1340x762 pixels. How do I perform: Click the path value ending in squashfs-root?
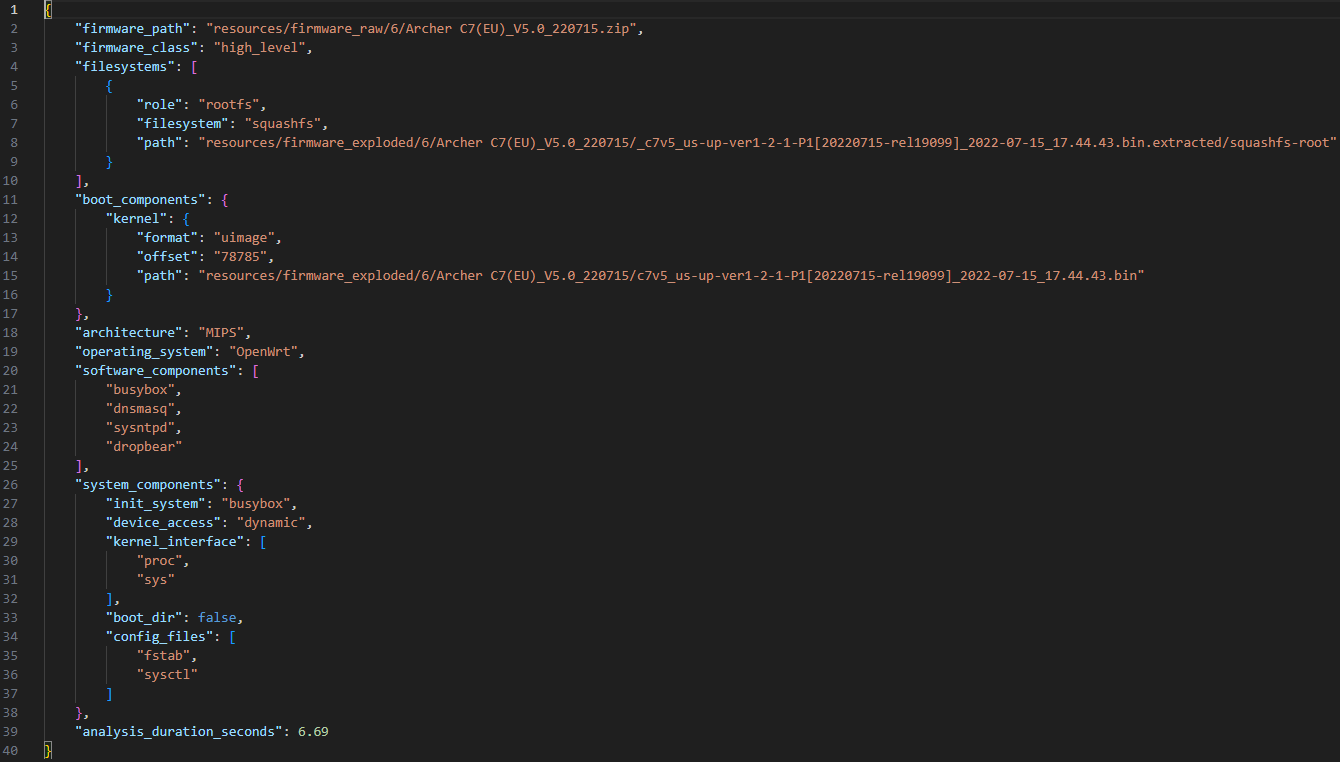click(767, 142)
